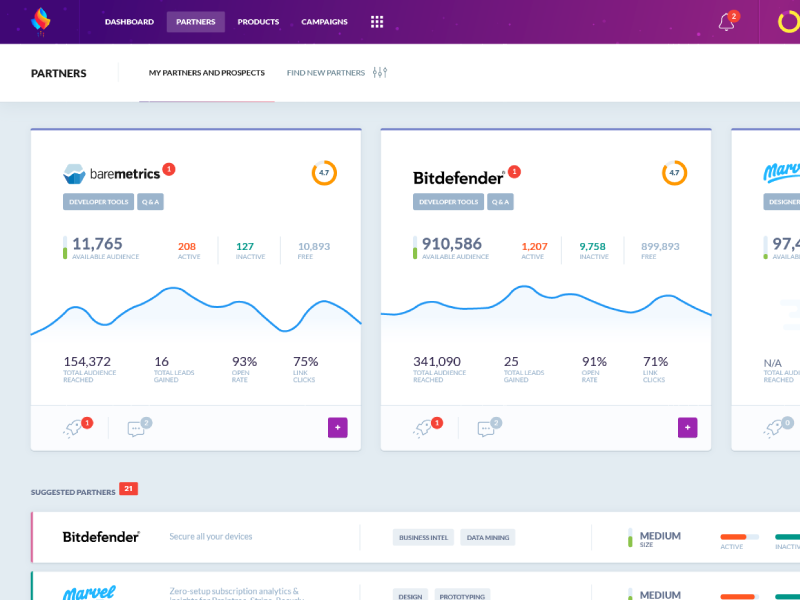This screenshot has width=800, height=600.
Task: Click the Bitdefender card available audience level bar
Action: [x=415, y=247]
